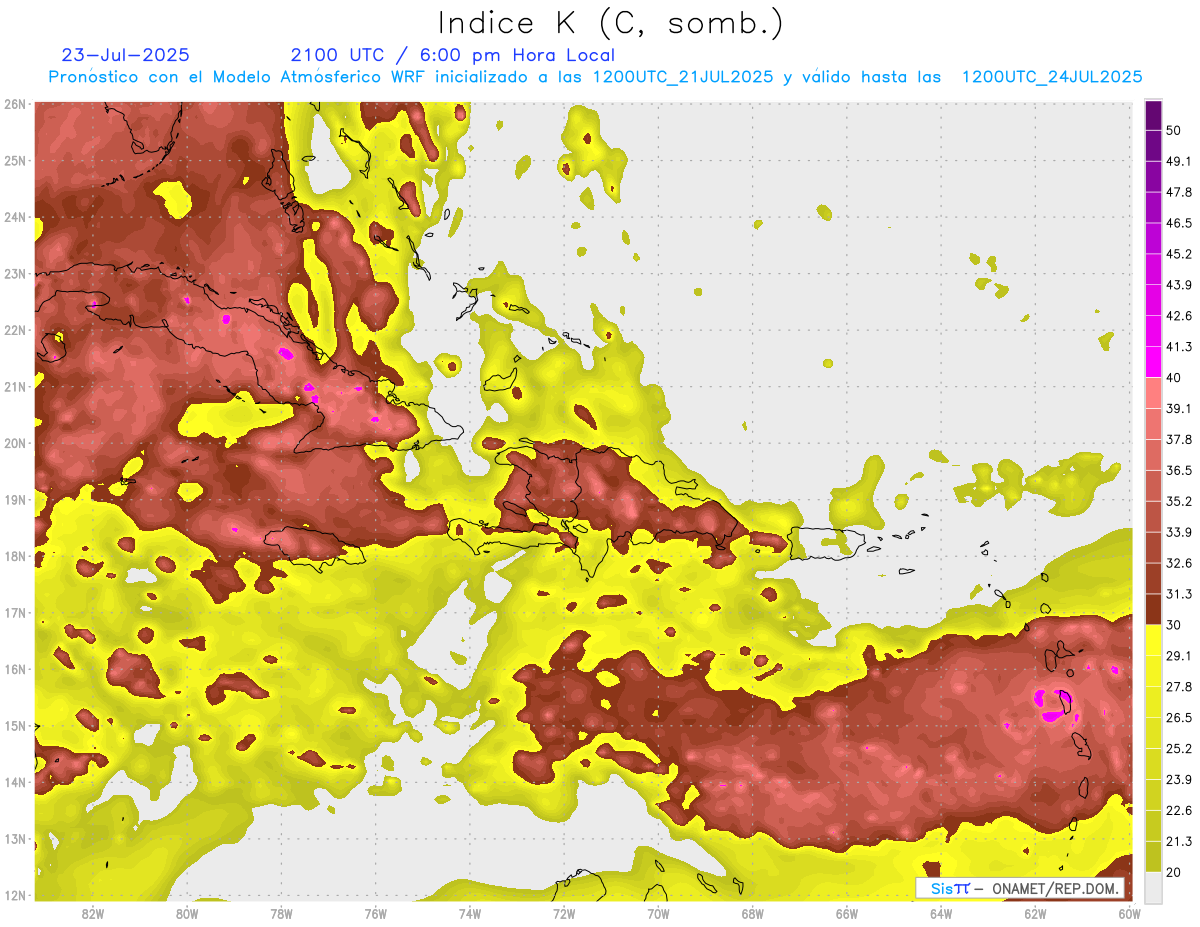Screen dimensions: 1200x927
Task: Click color bar segment between 39.1 and 40
Action: tap(1154, 393)
